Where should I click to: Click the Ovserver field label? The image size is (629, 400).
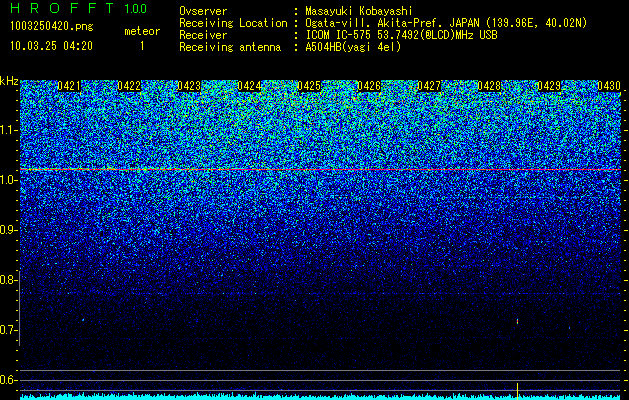203,11
